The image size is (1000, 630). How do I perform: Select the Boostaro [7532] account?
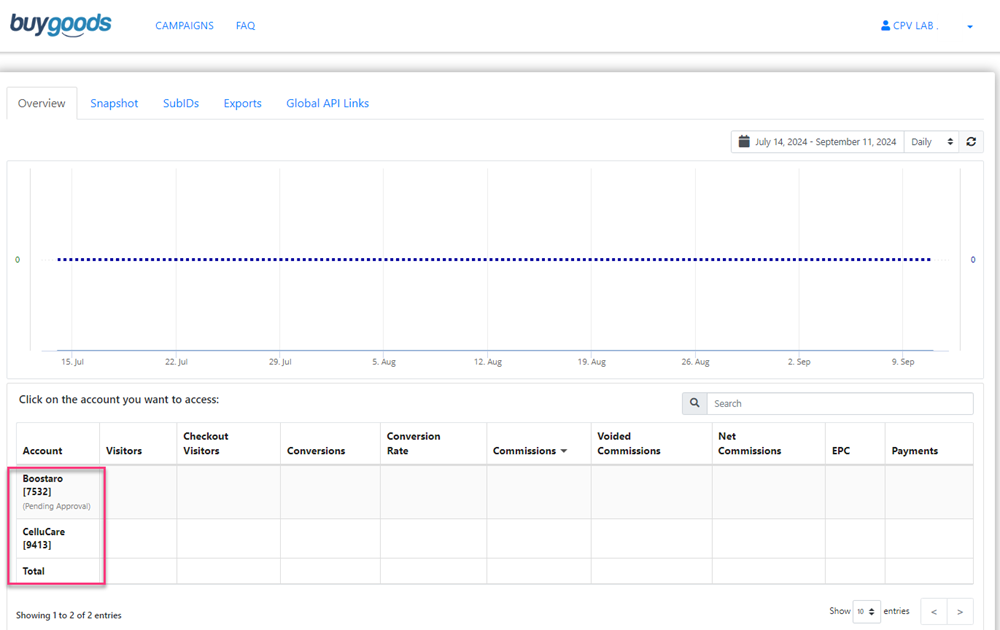tap(43, 485)
